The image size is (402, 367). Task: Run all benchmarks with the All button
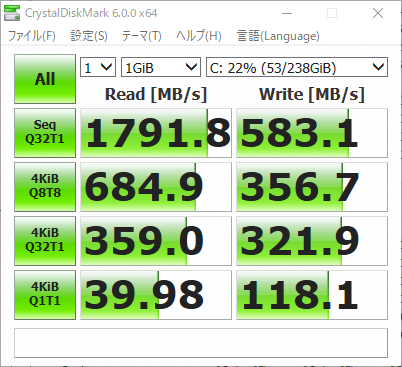(45, 79)
